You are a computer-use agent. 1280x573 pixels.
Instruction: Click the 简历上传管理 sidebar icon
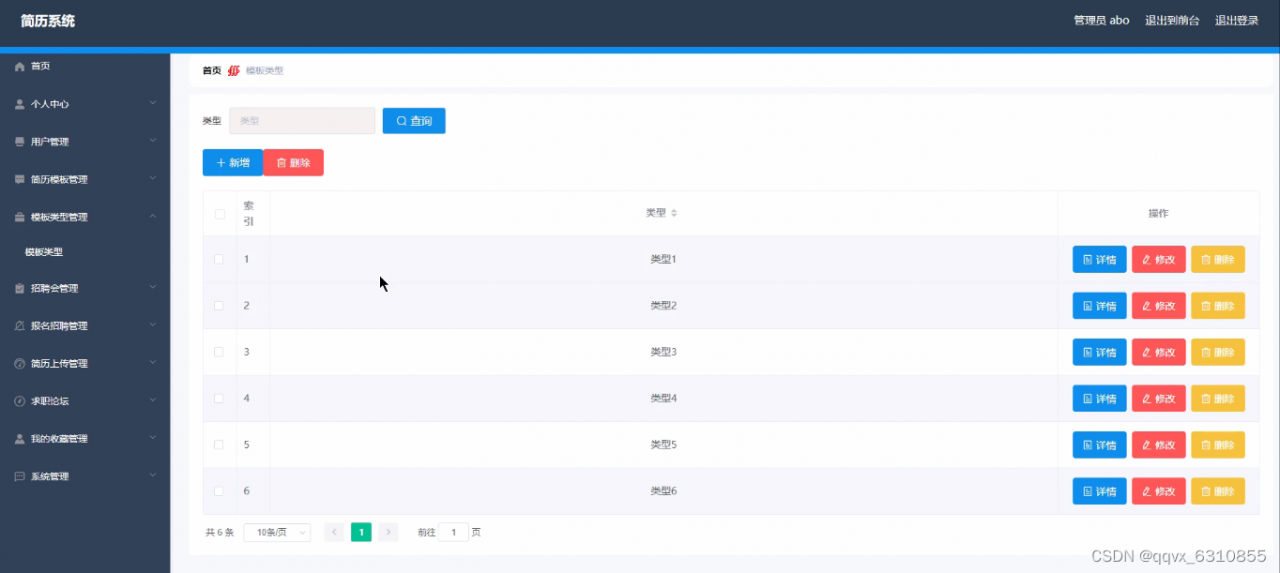pyautogui.click(x=19, y=364)
